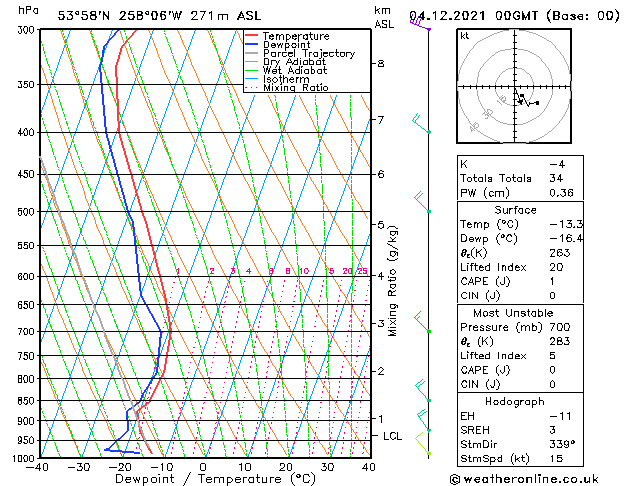
Task: Click the station coordinates title text
Action: tap(159, 16)
